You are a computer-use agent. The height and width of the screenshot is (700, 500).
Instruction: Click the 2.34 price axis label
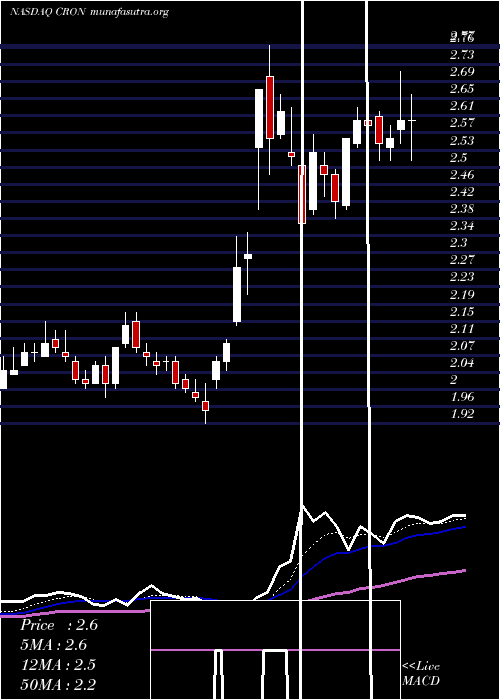(462, 226)
